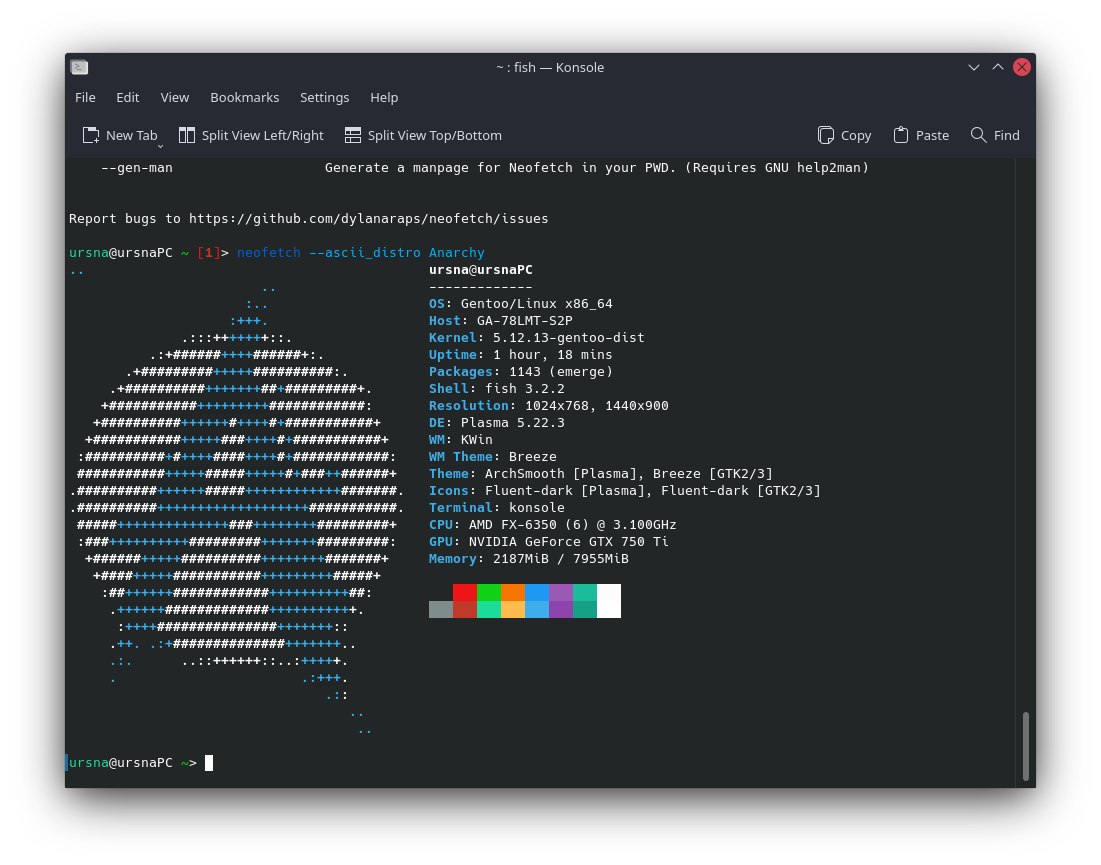Click the bottom shell prompt cursor
1101x865 pixels.
coord(209,762)
